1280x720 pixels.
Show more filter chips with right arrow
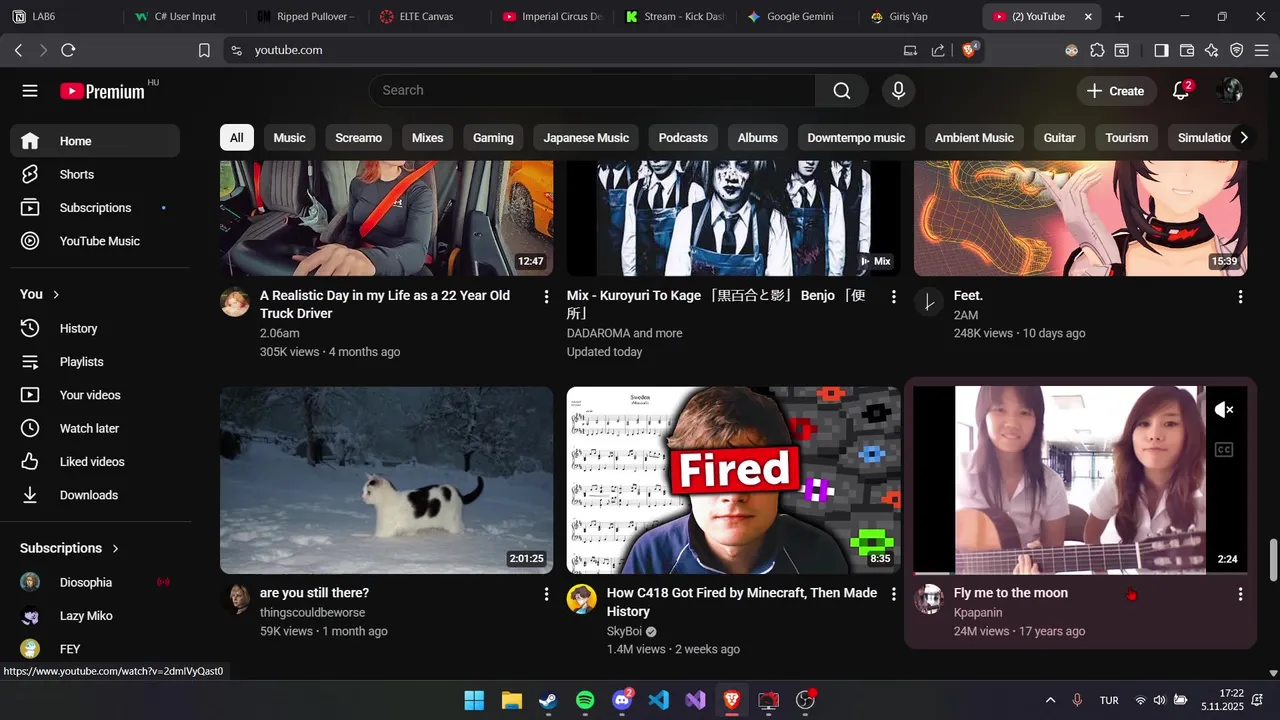click(1244, 138)
